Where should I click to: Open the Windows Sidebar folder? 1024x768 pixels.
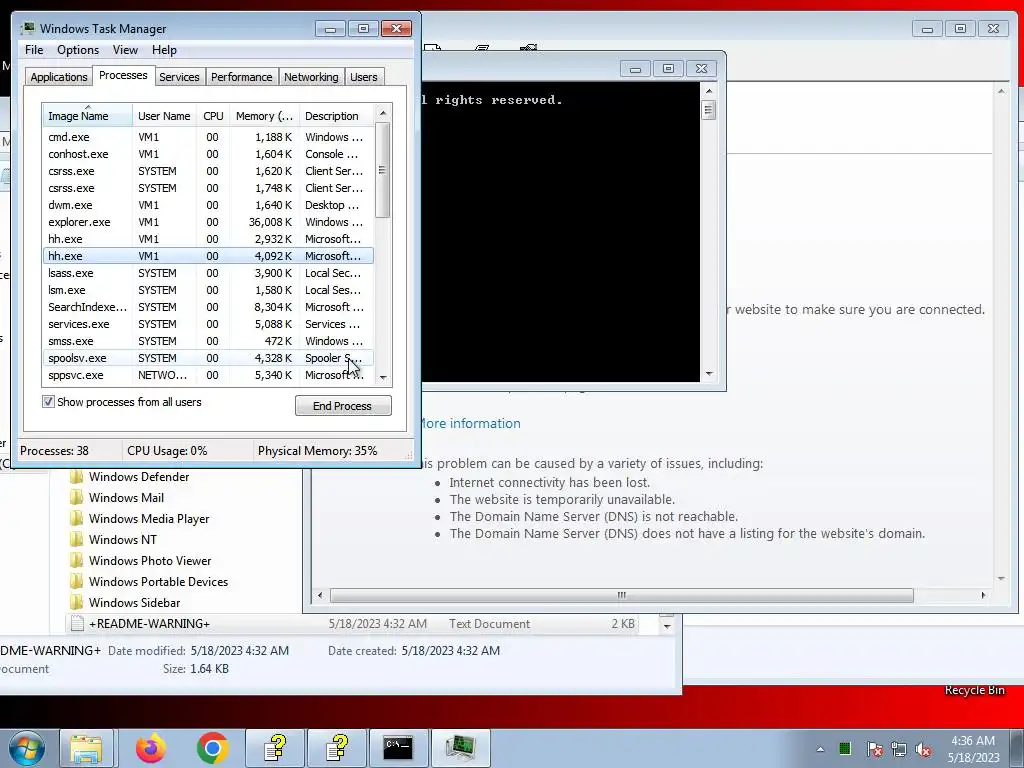pos(135,602)
